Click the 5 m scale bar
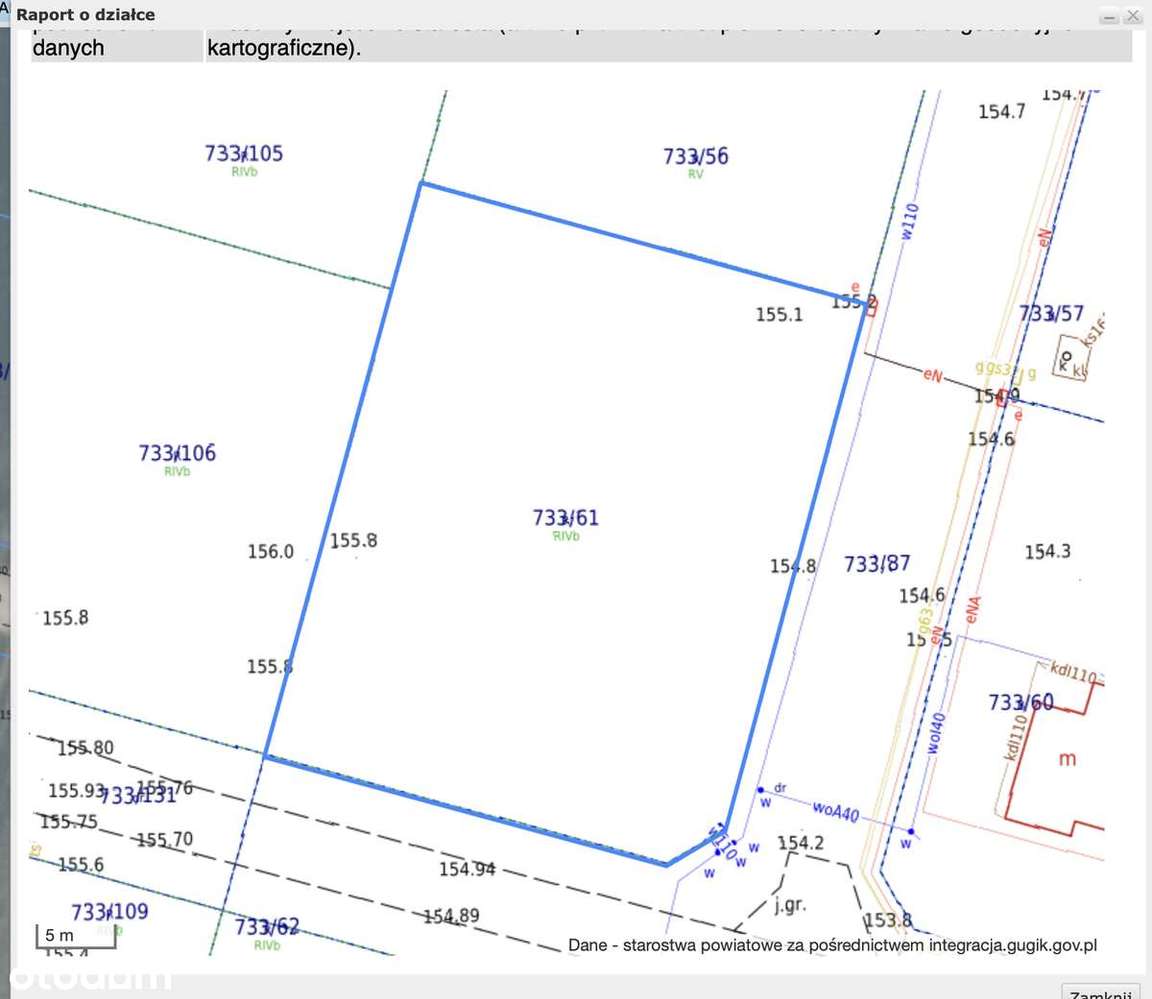 tap(76, 937)
